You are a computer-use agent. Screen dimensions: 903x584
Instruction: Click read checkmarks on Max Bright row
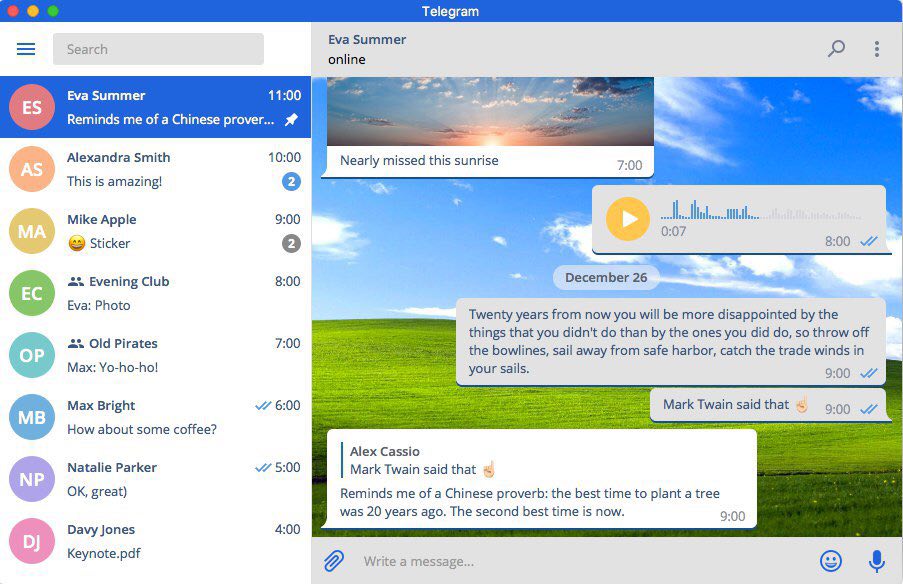tap(263, 405)
